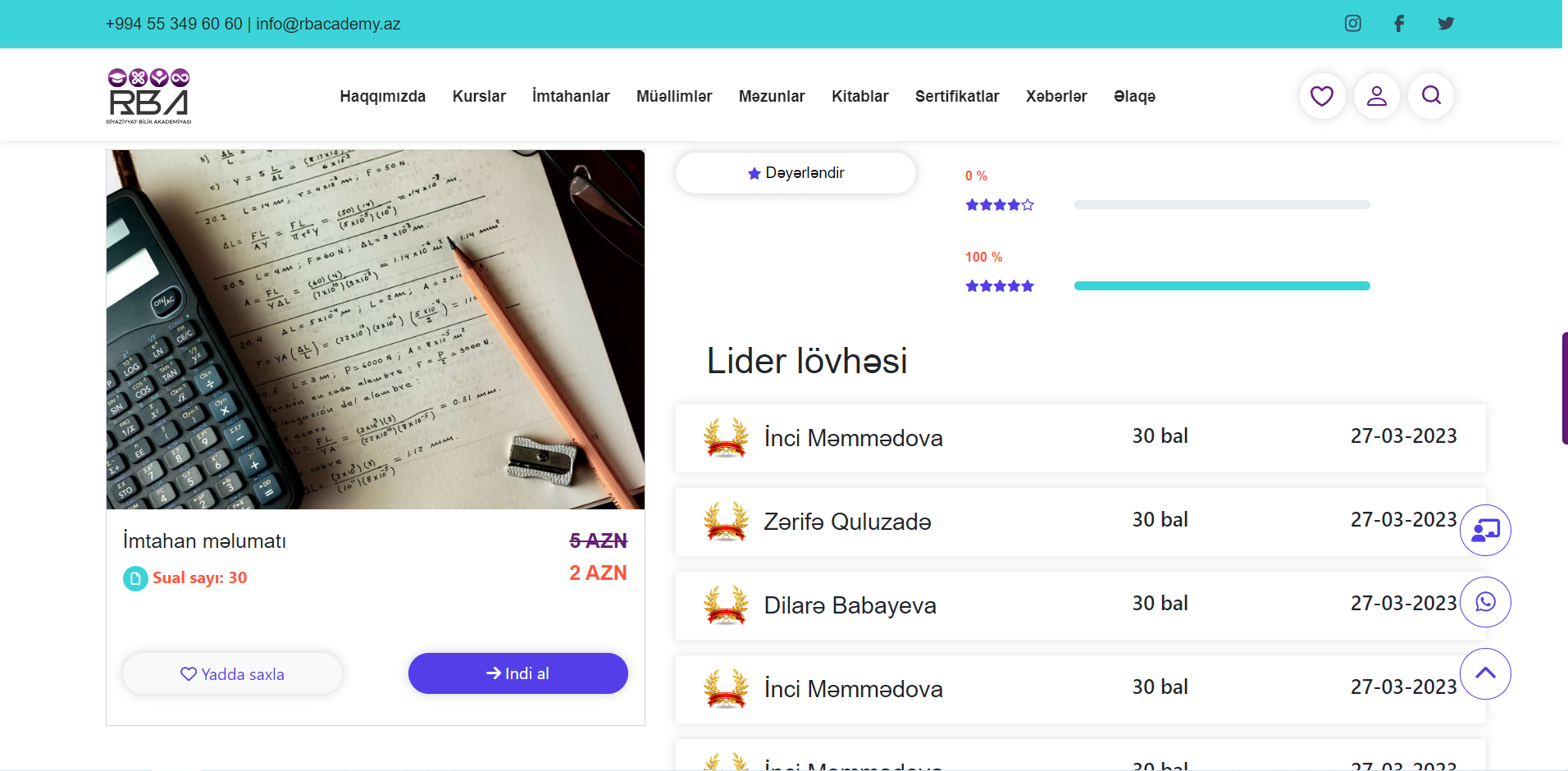Save exam with Yadda saxla button

232,673
